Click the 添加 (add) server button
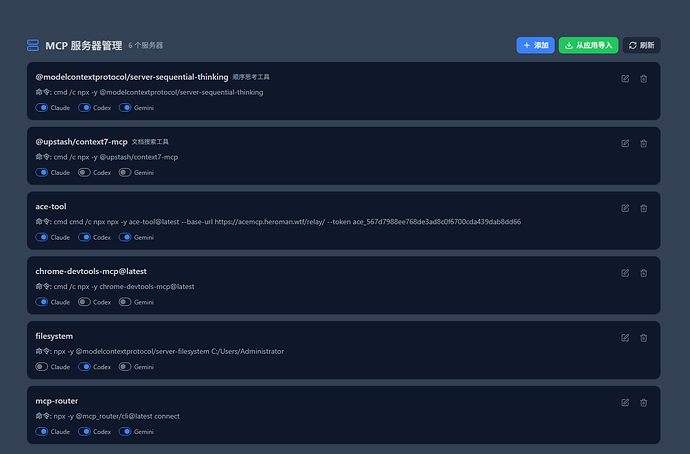 point(535,45)
